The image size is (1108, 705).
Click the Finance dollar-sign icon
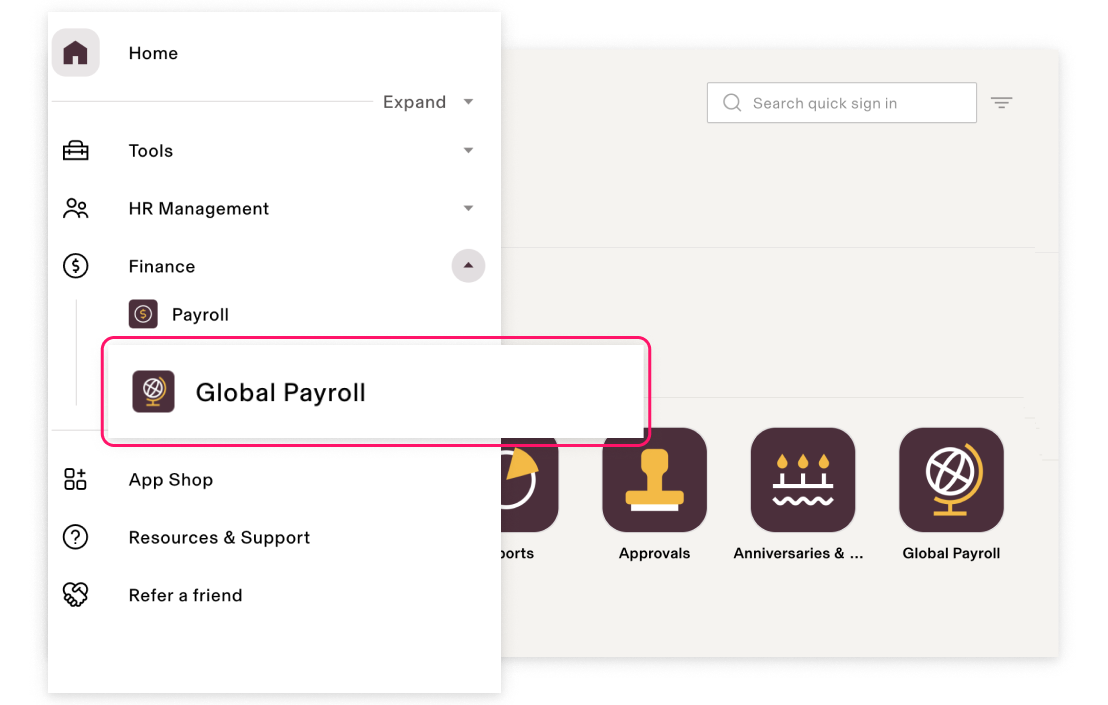click(76, 266)
